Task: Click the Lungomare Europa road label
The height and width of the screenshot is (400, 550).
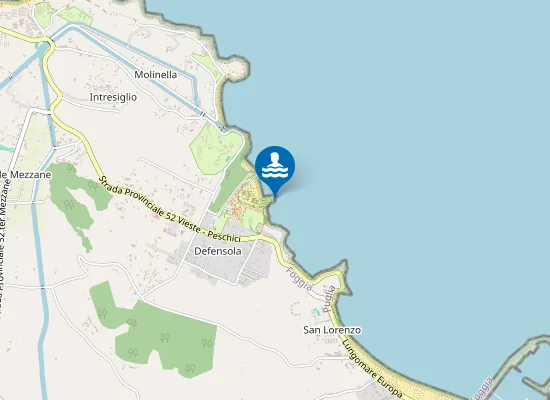Action: pyautogui.click(x=371, y=369)
